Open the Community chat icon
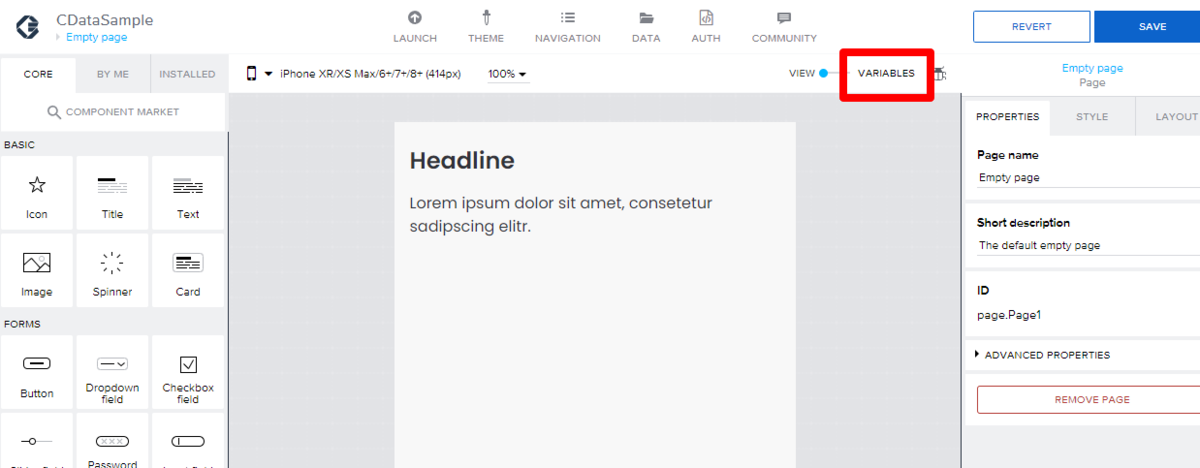 [784, 18]
